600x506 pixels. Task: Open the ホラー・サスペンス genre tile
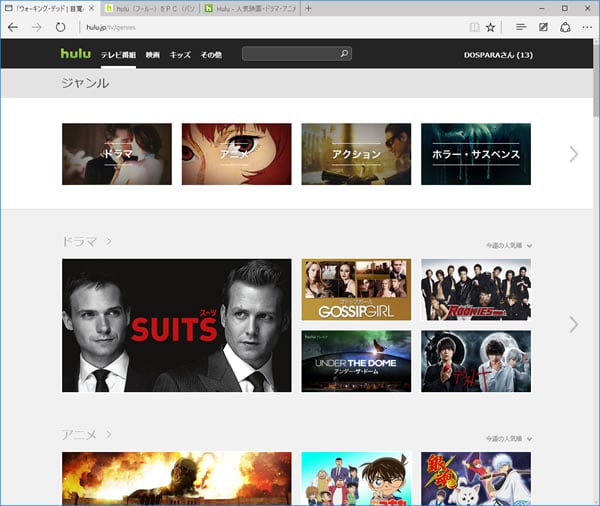click(476, 154)
